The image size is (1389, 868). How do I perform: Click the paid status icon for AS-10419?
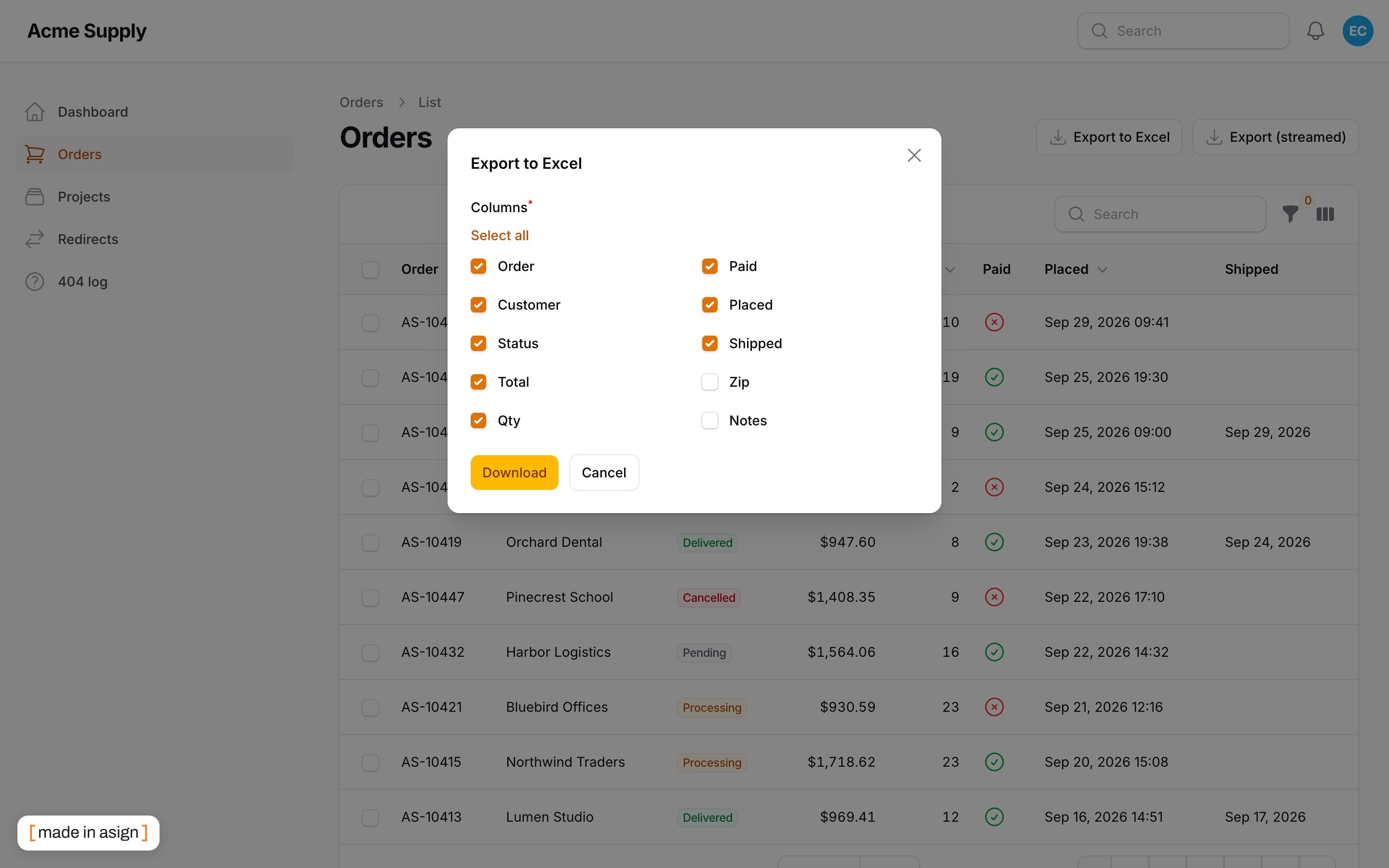[994, 542]
